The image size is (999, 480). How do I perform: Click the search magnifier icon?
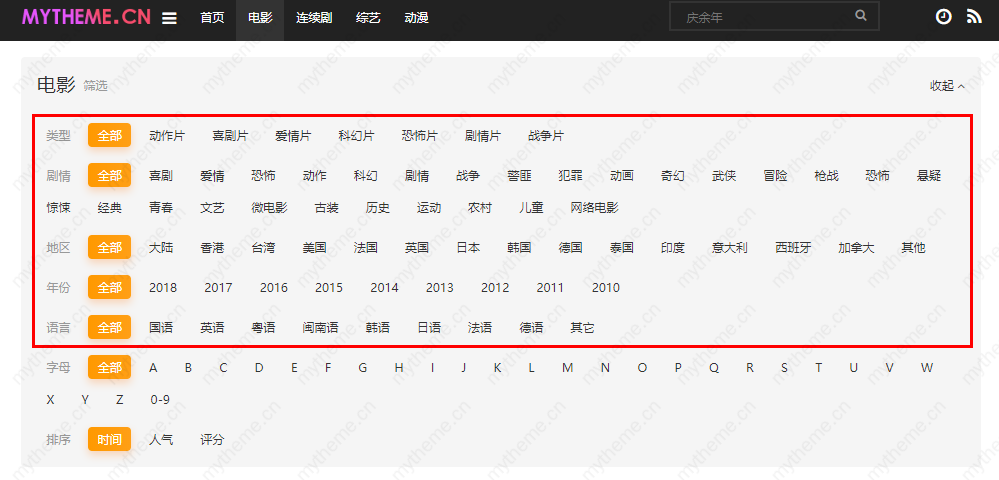tap(861, 16)
